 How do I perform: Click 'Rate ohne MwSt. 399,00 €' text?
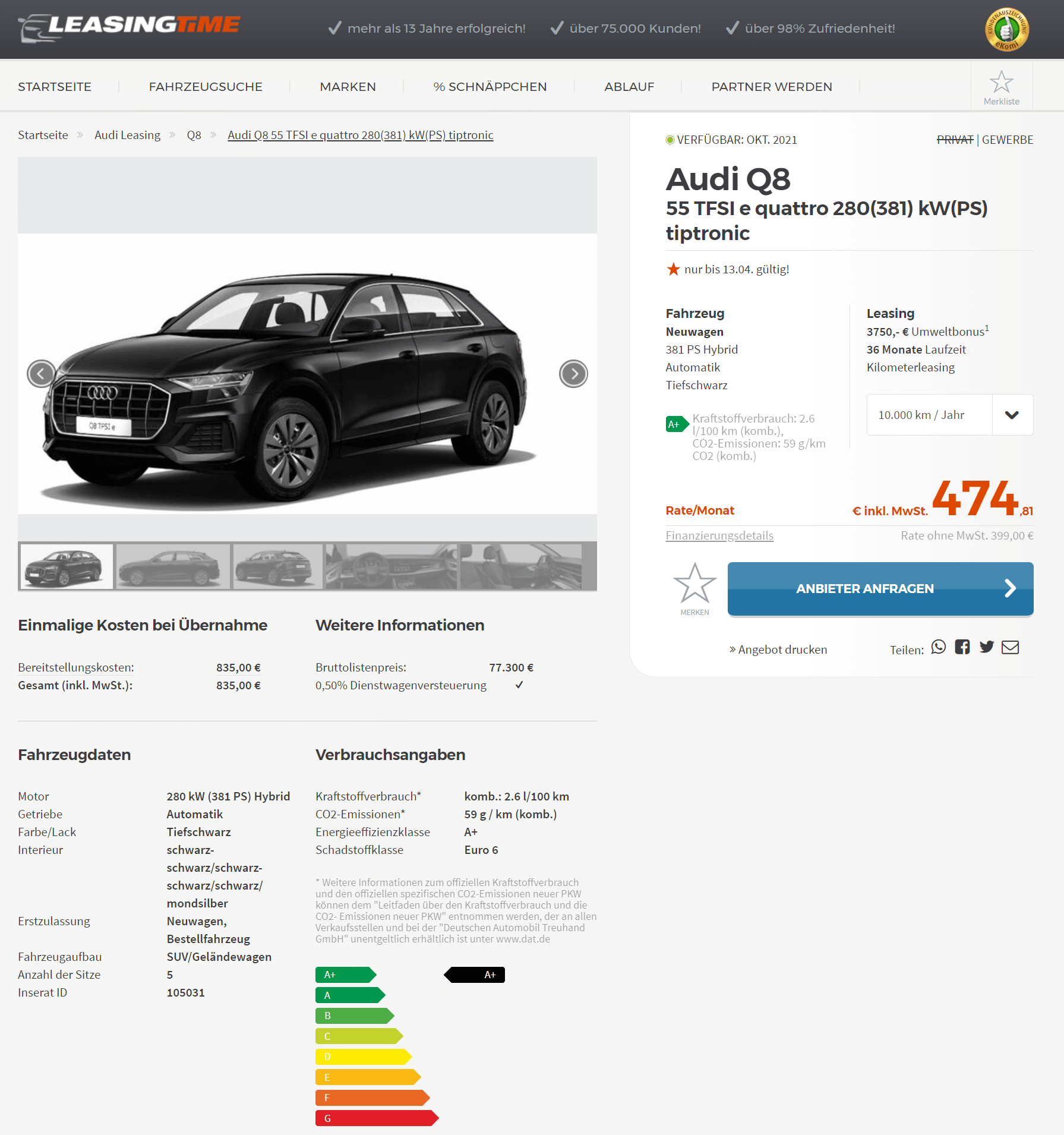tap(967, 535)
